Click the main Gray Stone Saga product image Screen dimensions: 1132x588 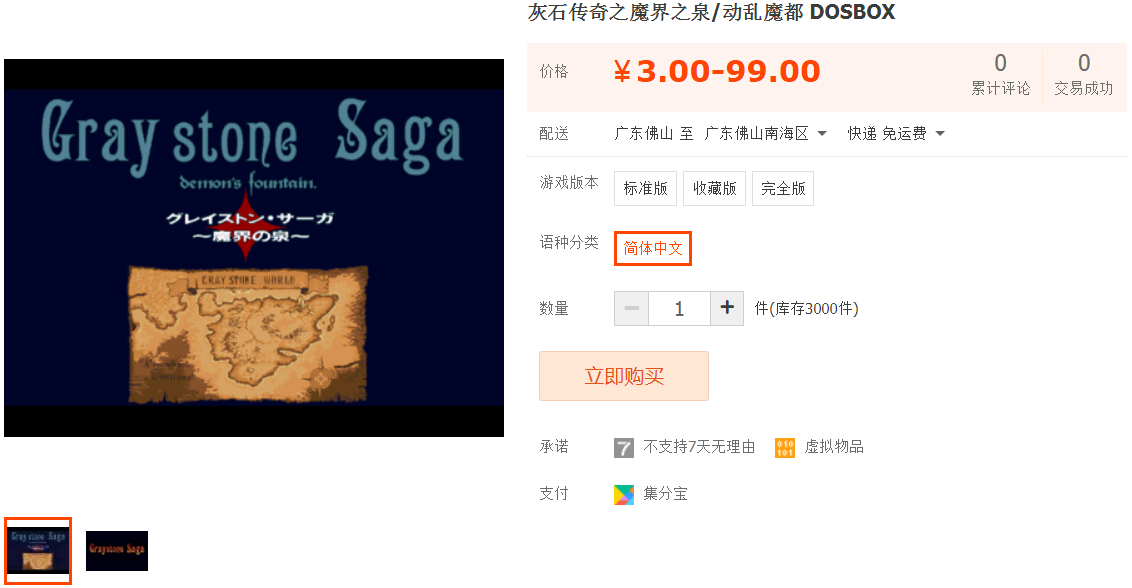pos(254,248)
